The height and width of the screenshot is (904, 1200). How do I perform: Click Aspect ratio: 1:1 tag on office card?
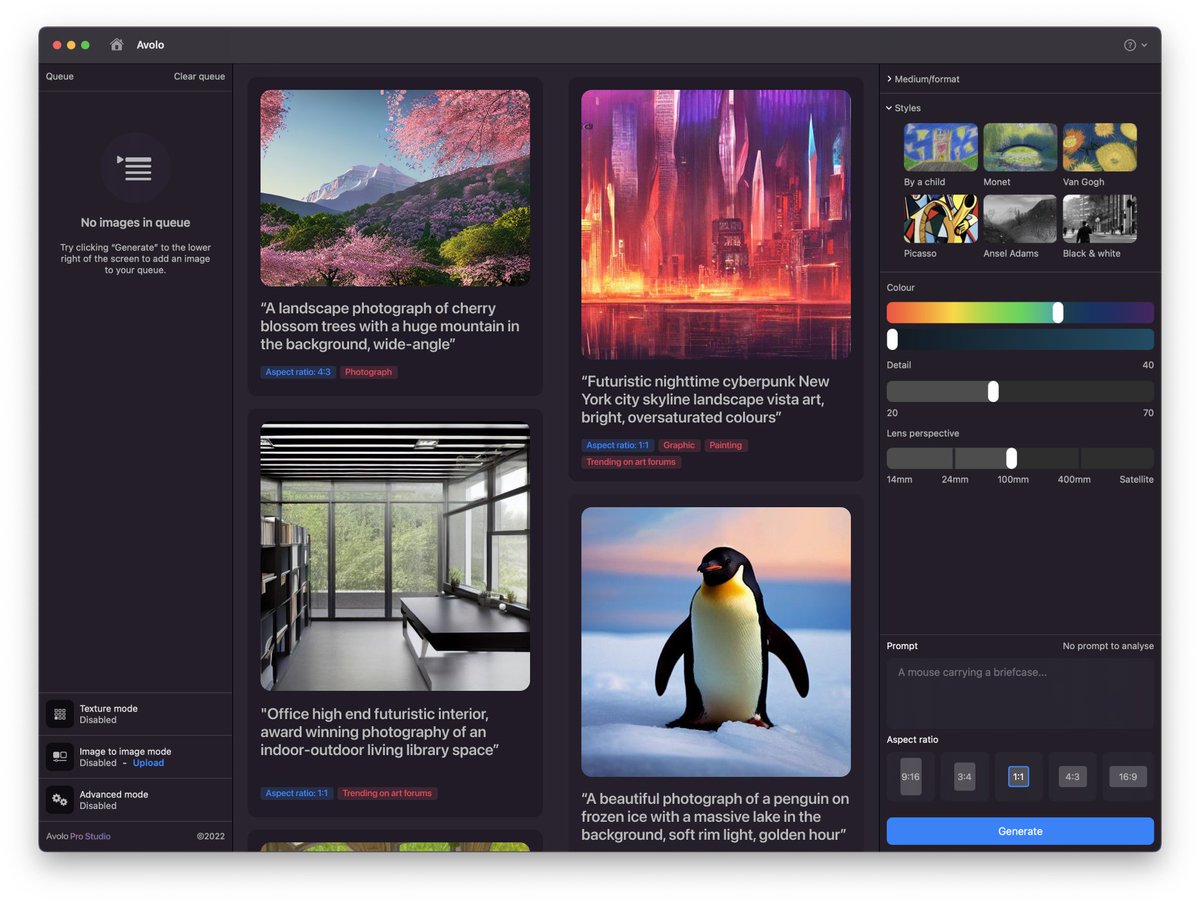tap(297, 793)
